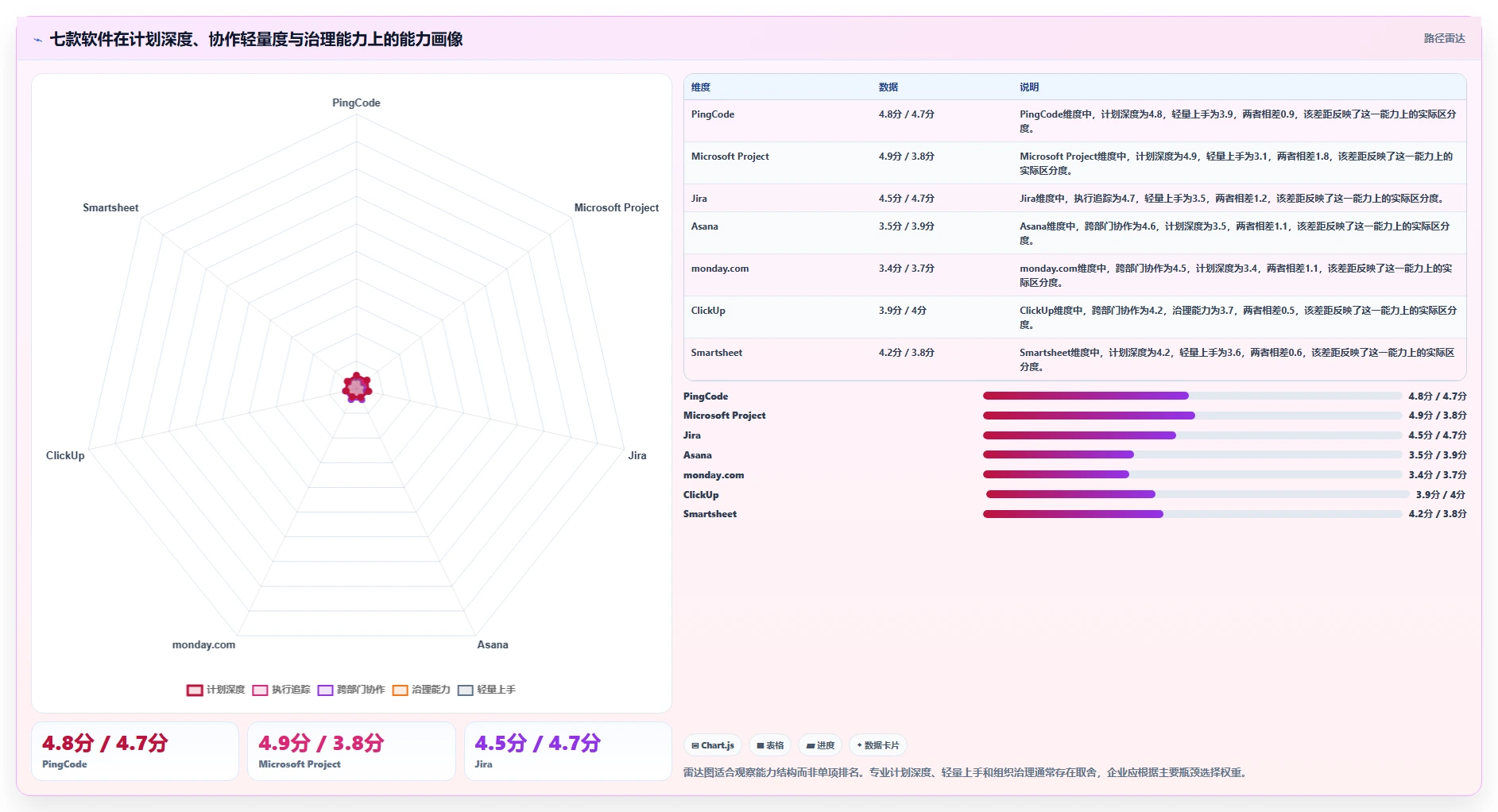Click the ClickUp table row name
Image resolution: width=1498 pixels, height=812 pixels.
pyautogui.click(x=708, y=311)
